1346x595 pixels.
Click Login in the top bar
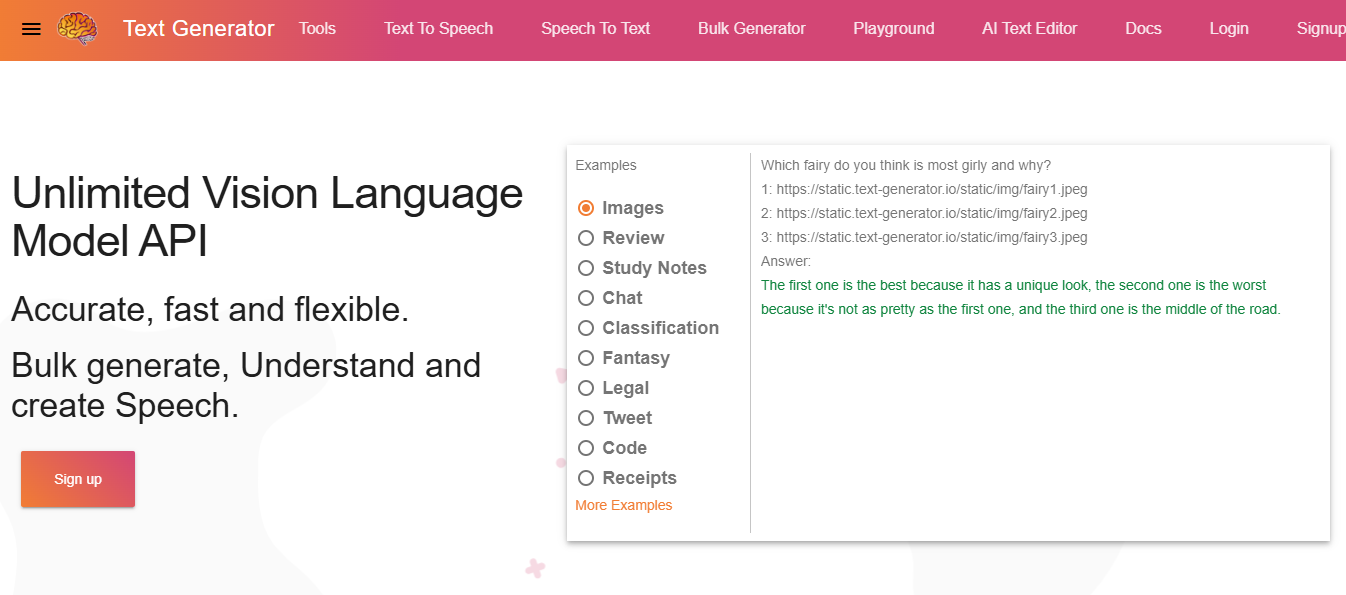[x=1228, y=29]
